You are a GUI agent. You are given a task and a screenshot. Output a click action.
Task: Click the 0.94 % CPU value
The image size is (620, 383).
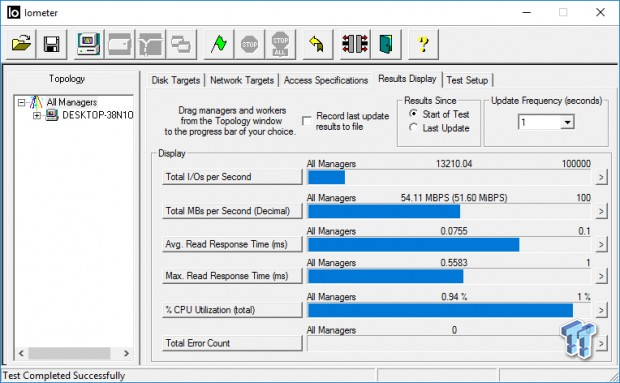point(454,296)
